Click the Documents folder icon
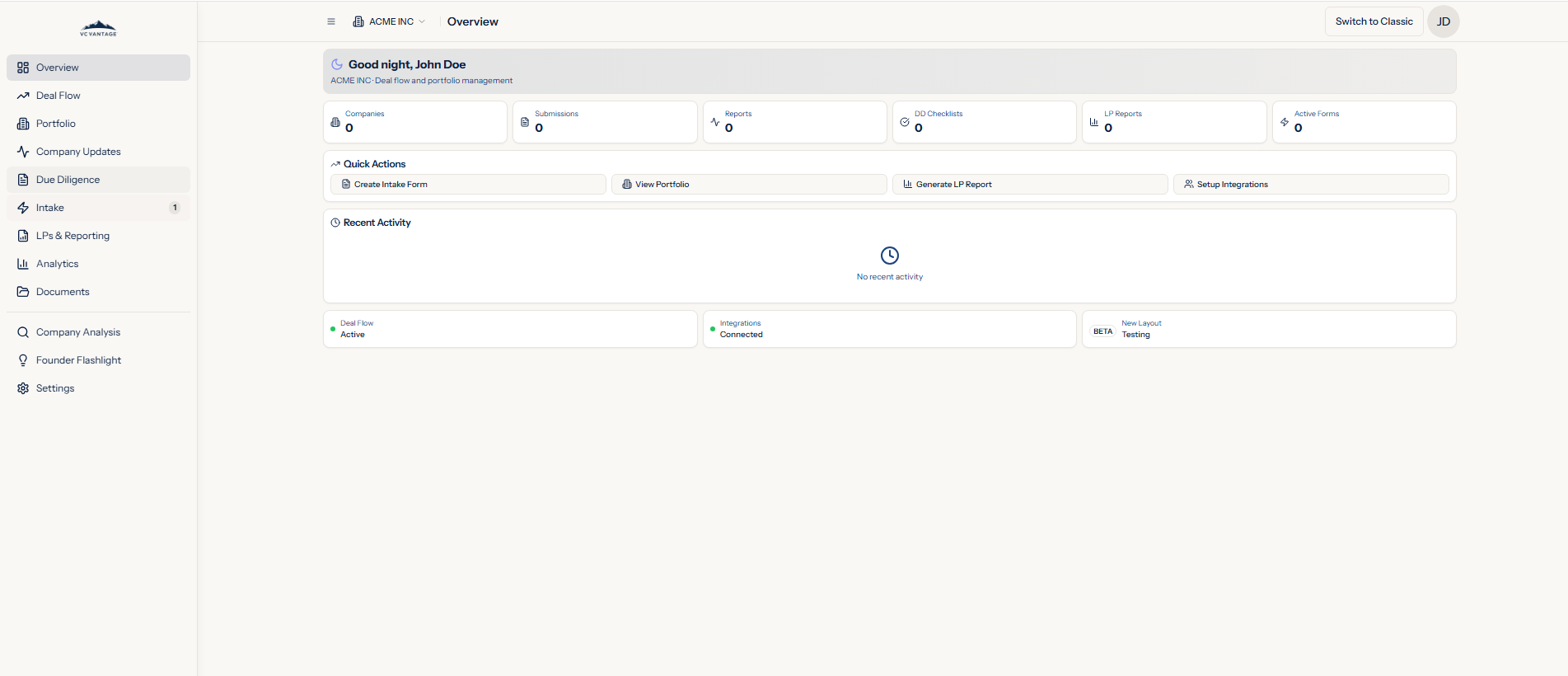1568x676 pixels. click(23, 292)
